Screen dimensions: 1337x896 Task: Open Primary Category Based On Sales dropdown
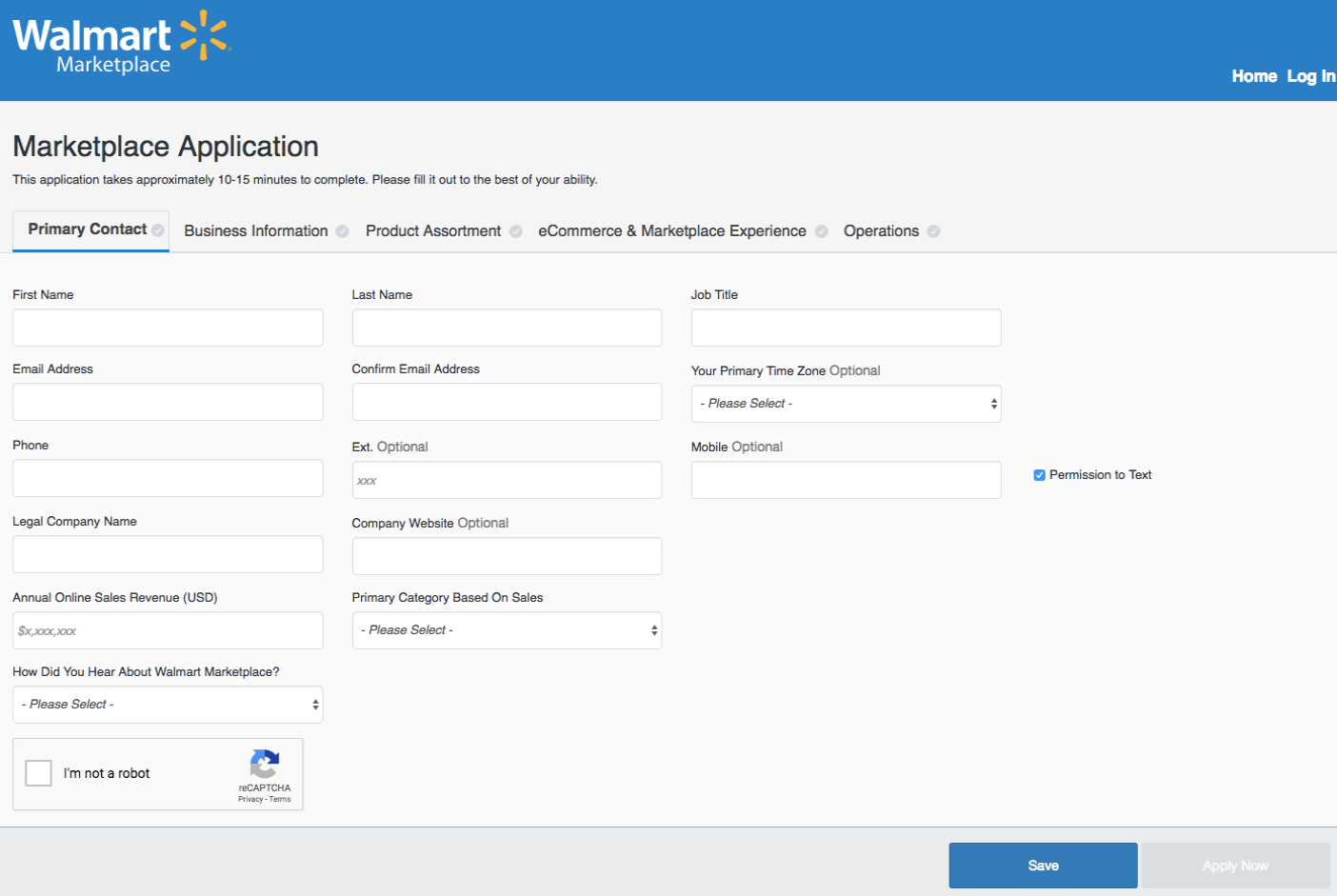tap(507, 630)
